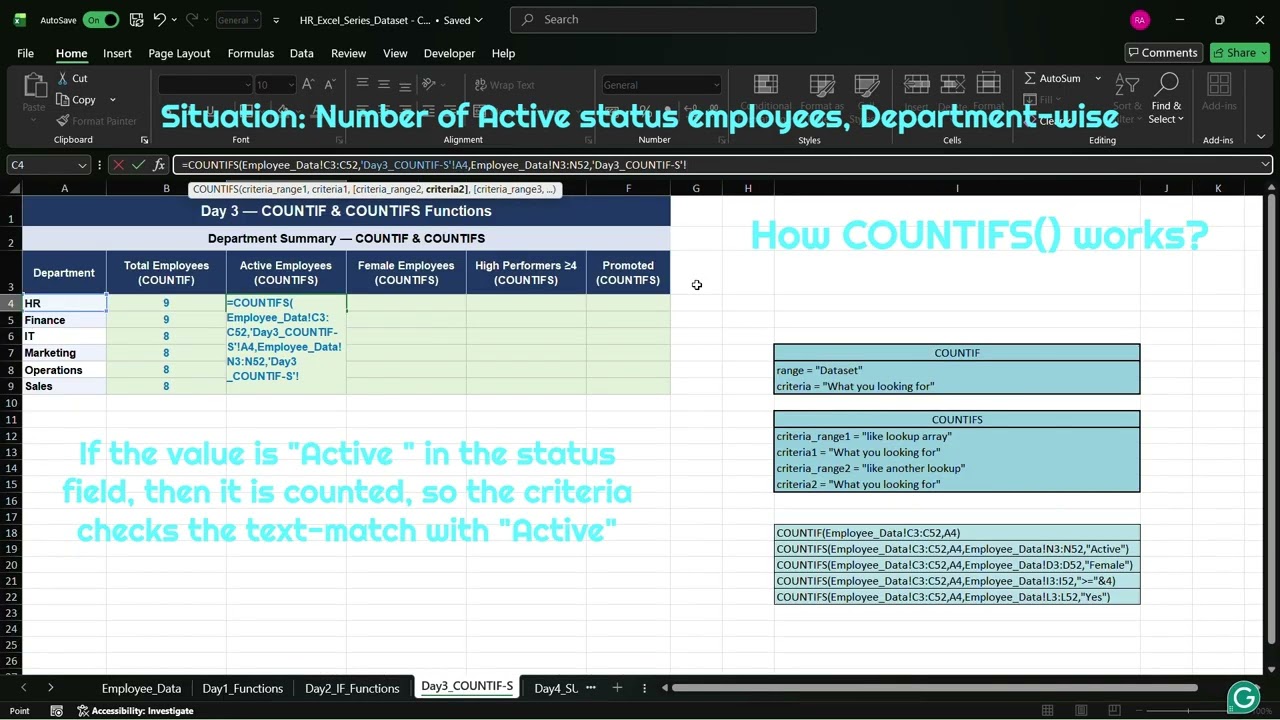Click the middle align icon
The height and width of the screenshot is (720, 1280).
384,84
